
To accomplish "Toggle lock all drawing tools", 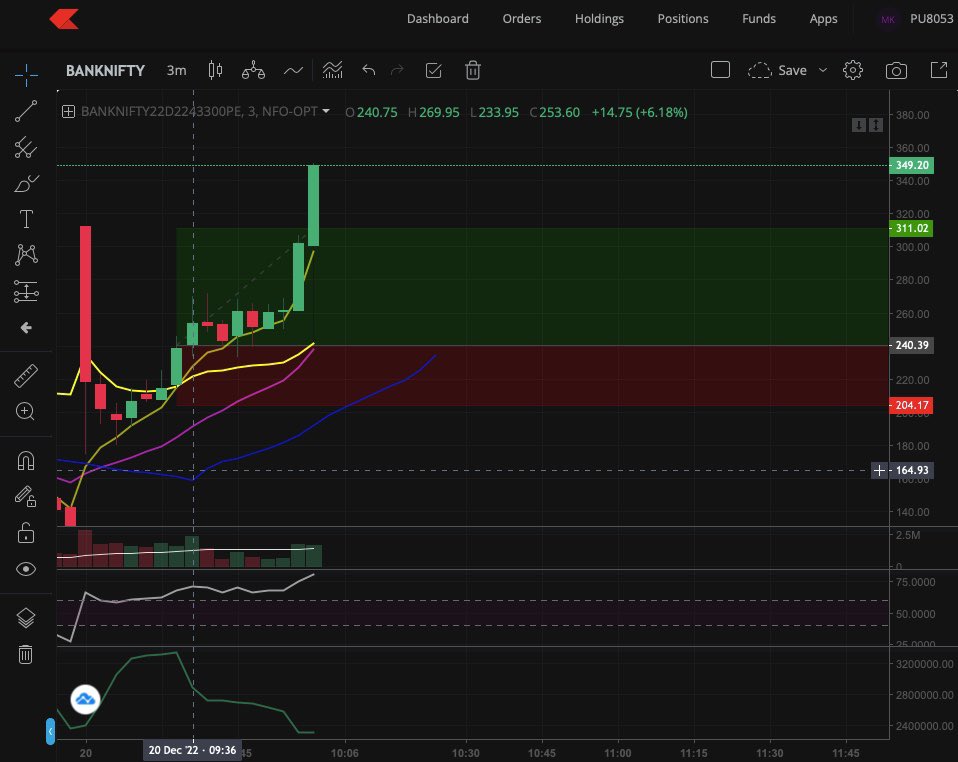I will [x=26, y=533].
